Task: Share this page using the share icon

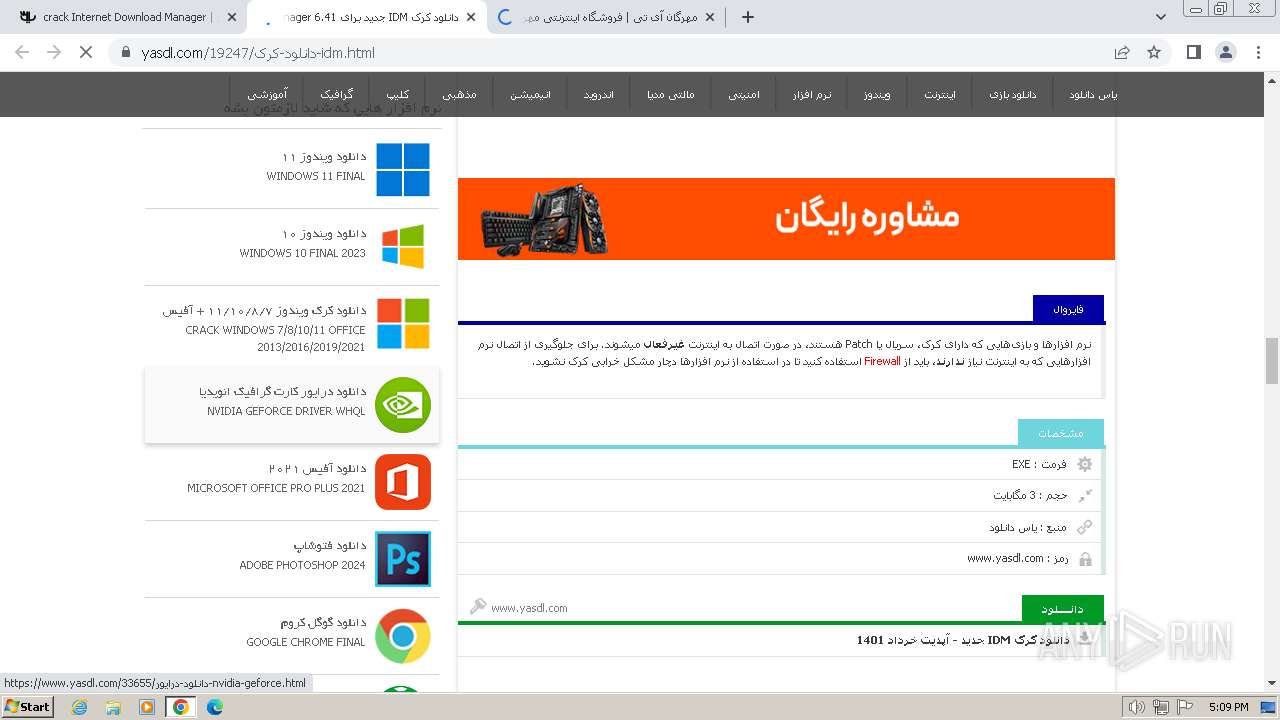Action: tap(1122, 52)
